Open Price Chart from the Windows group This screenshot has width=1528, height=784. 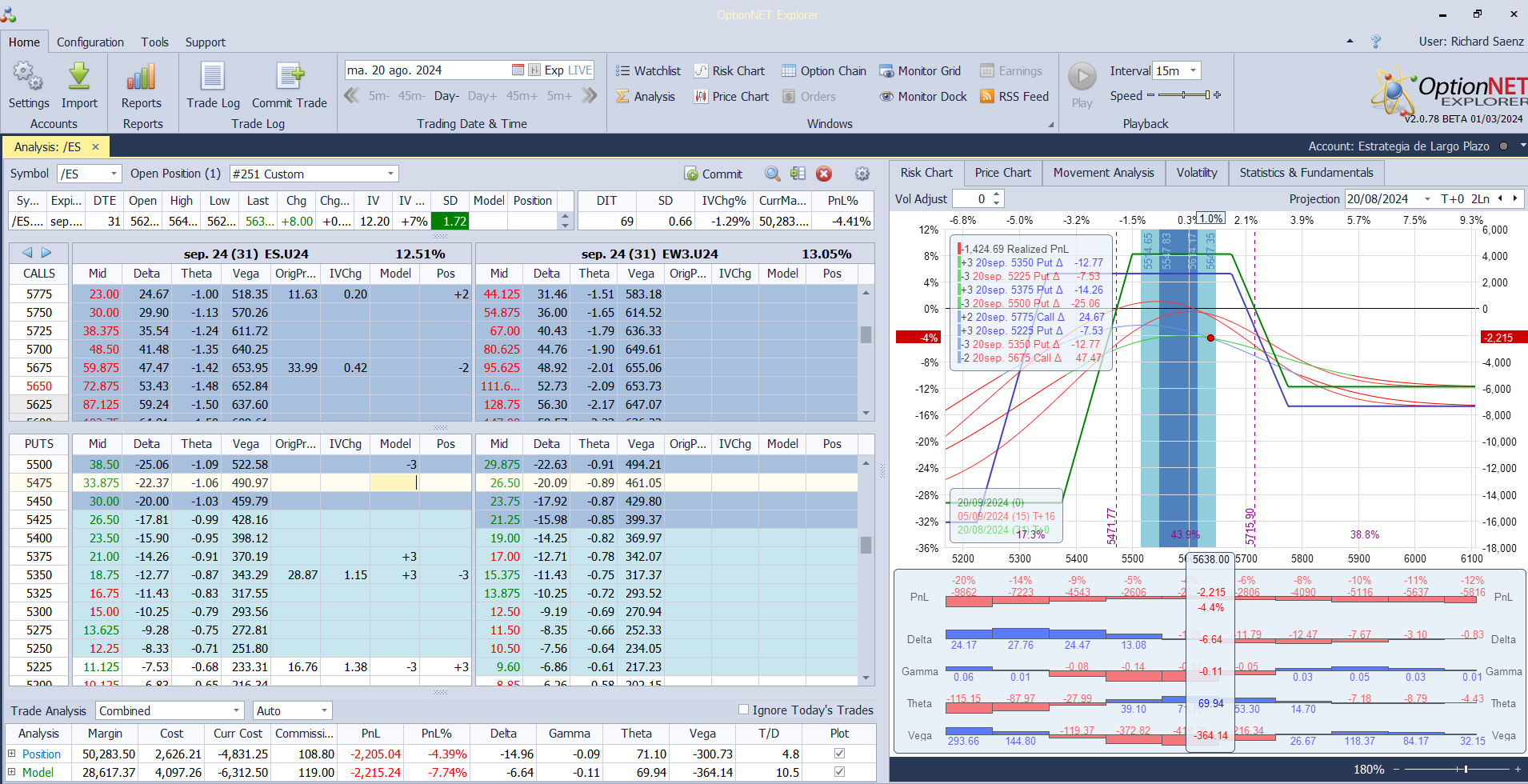(x=731, y=97)
